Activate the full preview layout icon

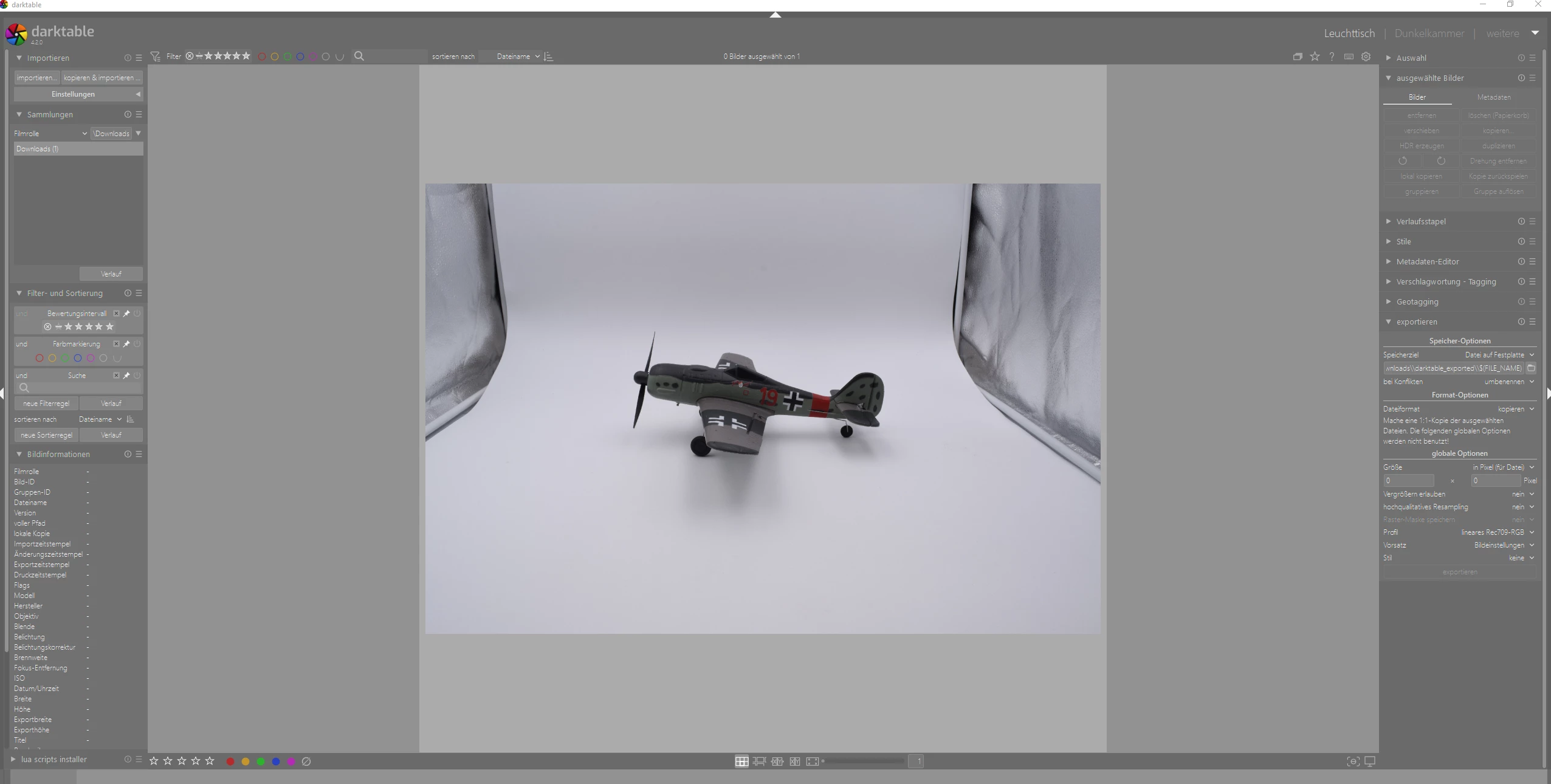(812, 762)
